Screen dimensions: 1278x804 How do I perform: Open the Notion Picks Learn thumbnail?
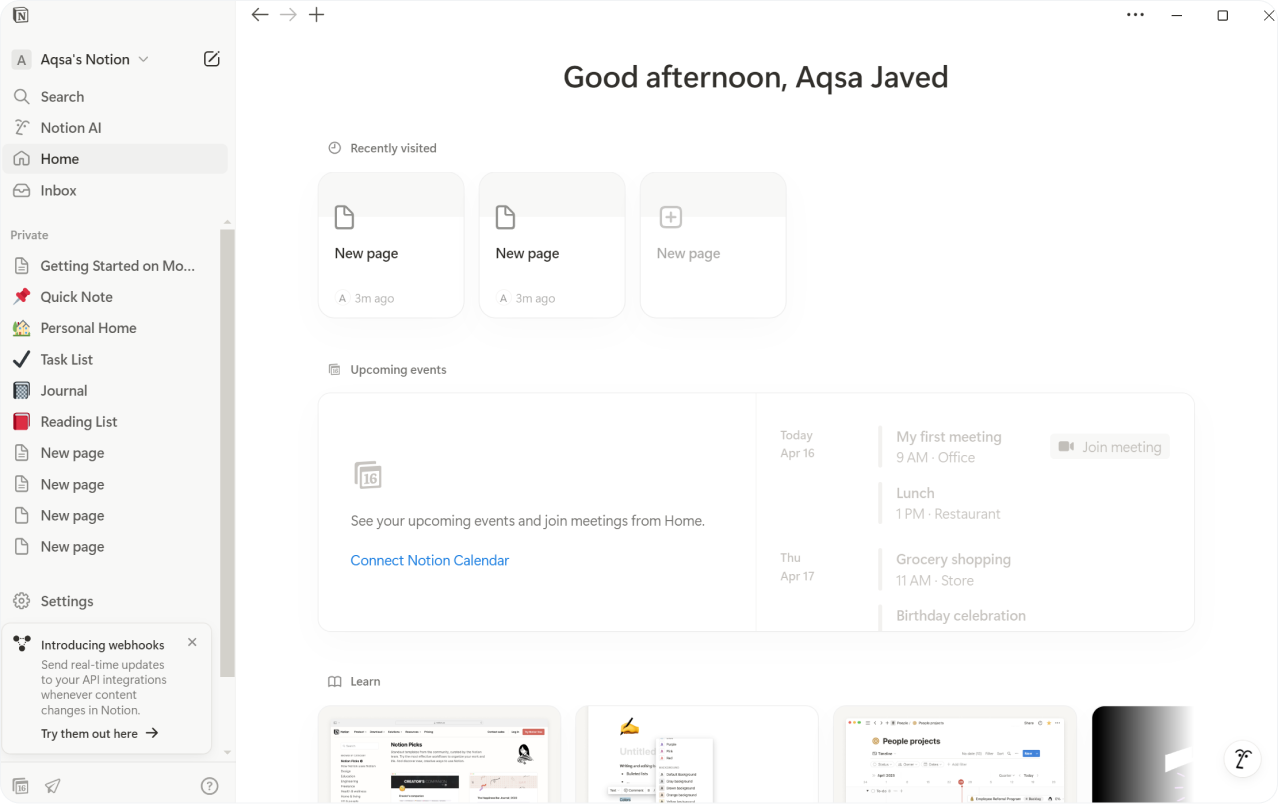(x=440, y=755)
